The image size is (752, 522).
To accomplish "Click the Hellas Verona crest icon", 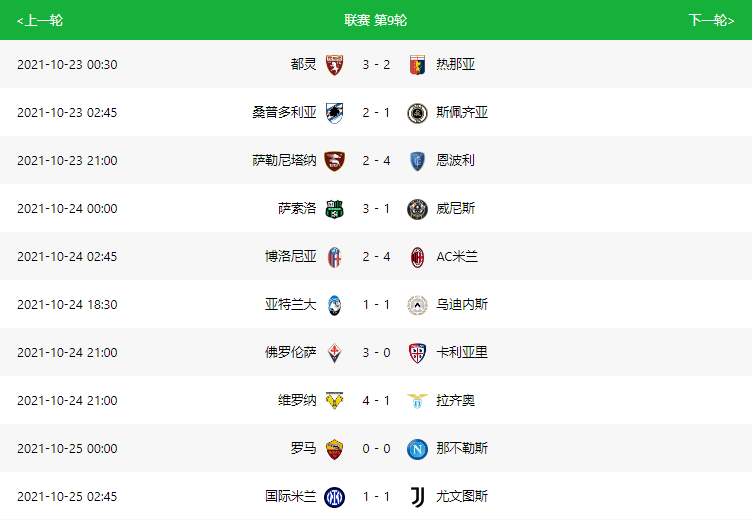I will click(x=334, y=401).
